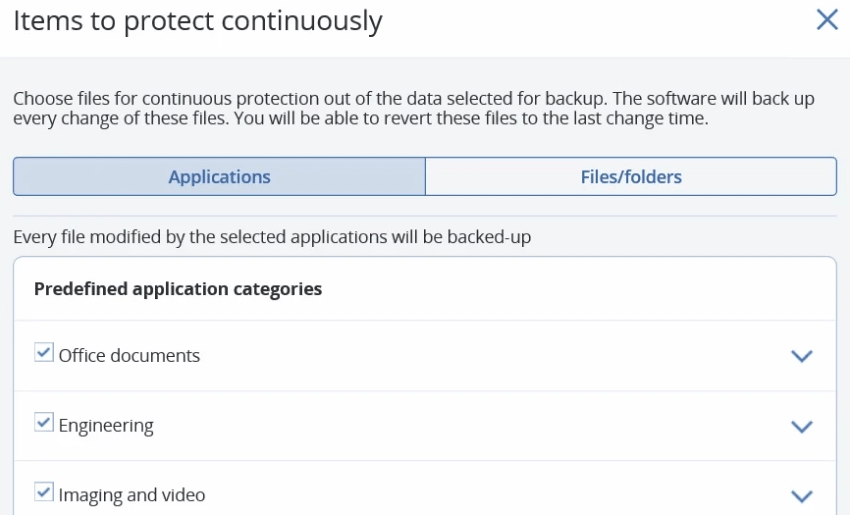Close the Items to protect continuously dialog

[827, 20]
